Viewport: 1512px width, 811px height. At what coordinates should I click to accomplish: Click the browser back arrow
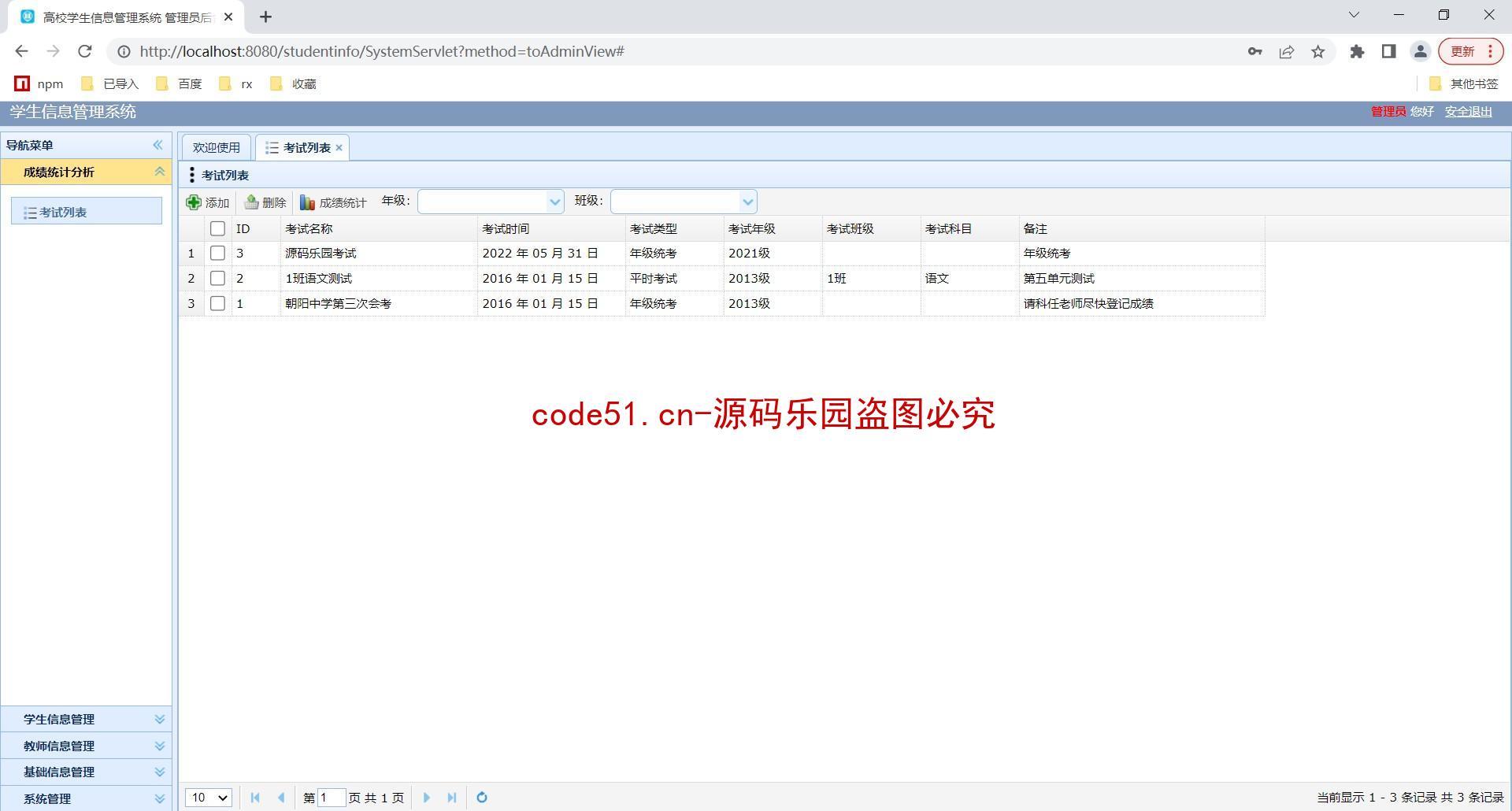click(22, 51)
